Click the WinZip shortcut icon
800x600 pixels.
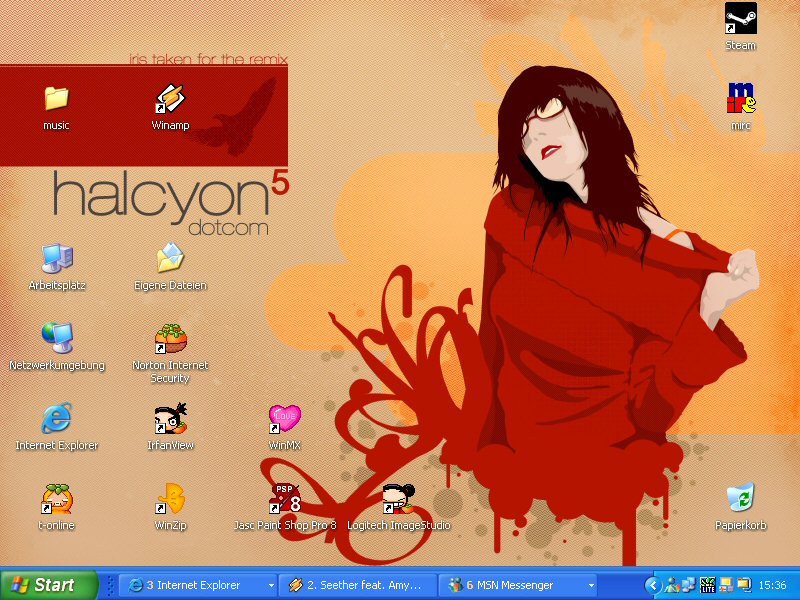(170, 498)
